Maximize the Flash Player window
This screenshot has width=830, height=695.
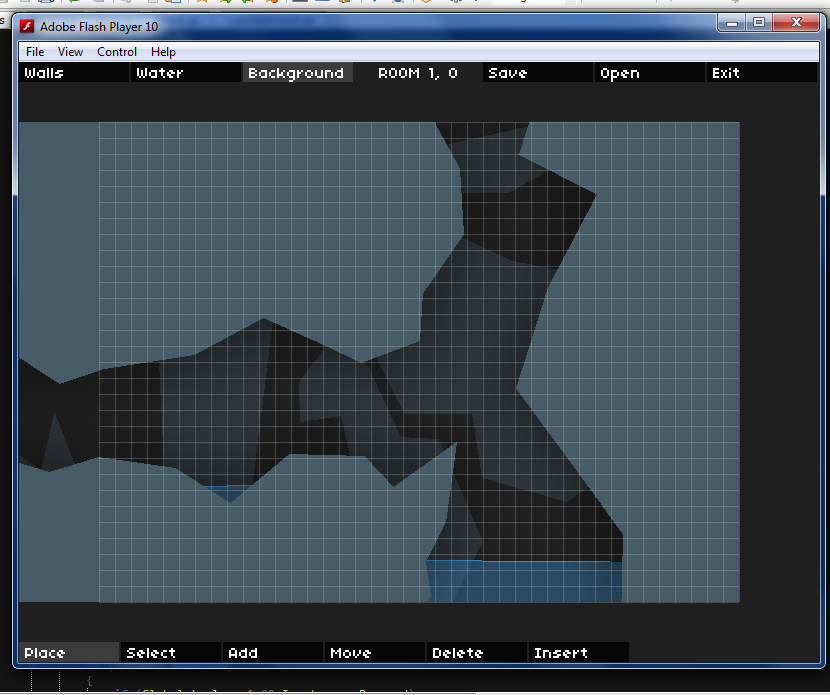759,22
